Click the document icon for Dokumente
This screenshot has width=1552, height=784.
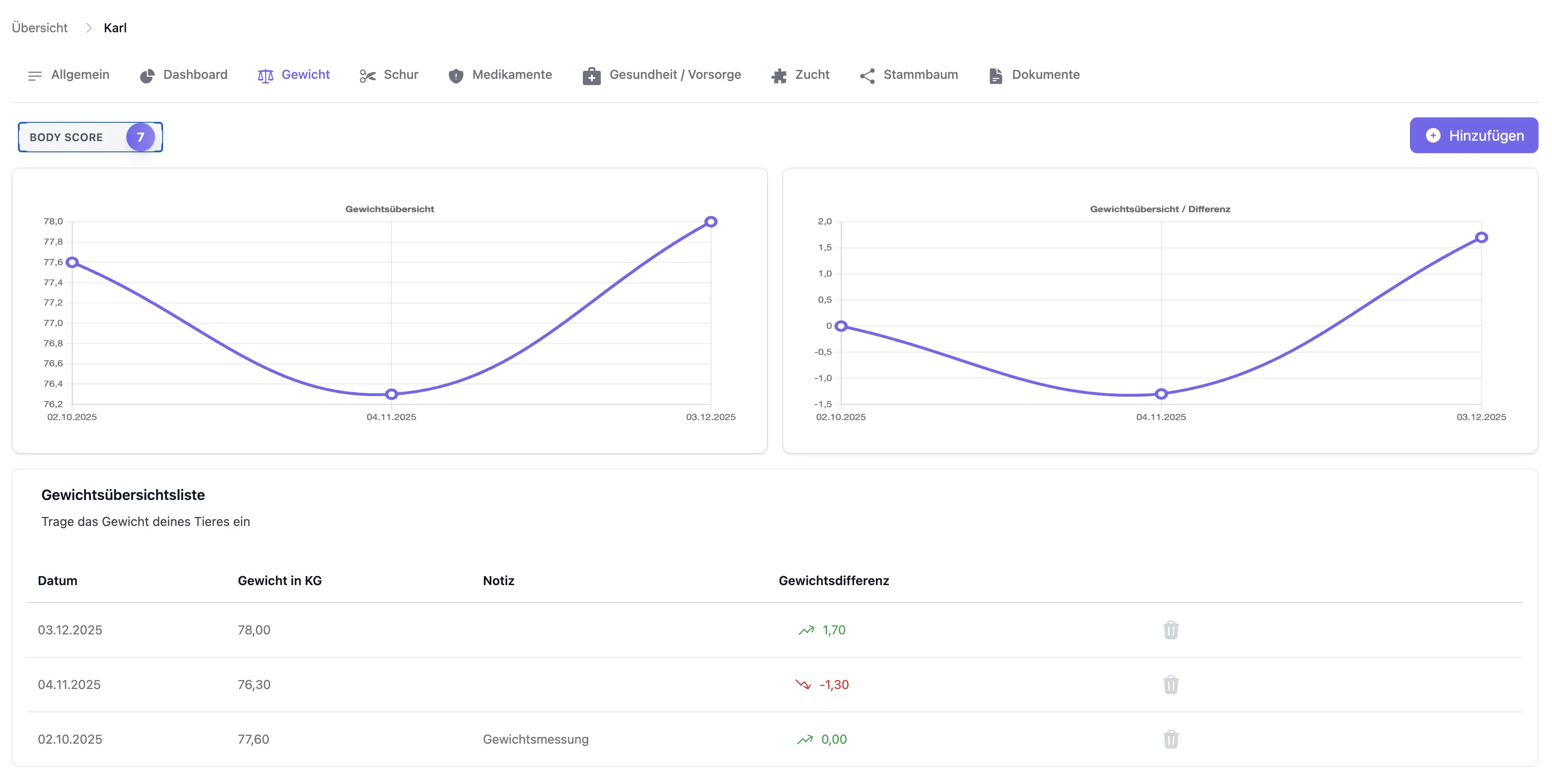[995, 75]
